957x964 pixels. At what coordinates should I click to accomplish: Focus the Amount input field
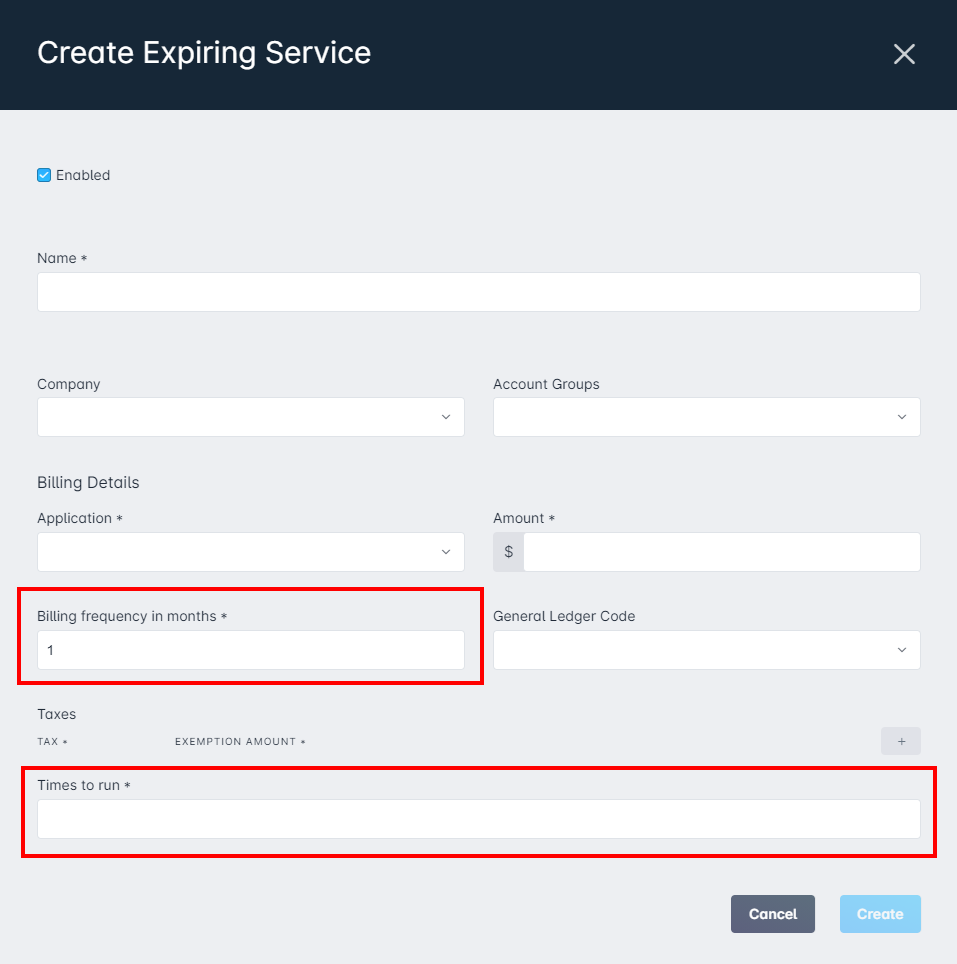tap(722, 551)
